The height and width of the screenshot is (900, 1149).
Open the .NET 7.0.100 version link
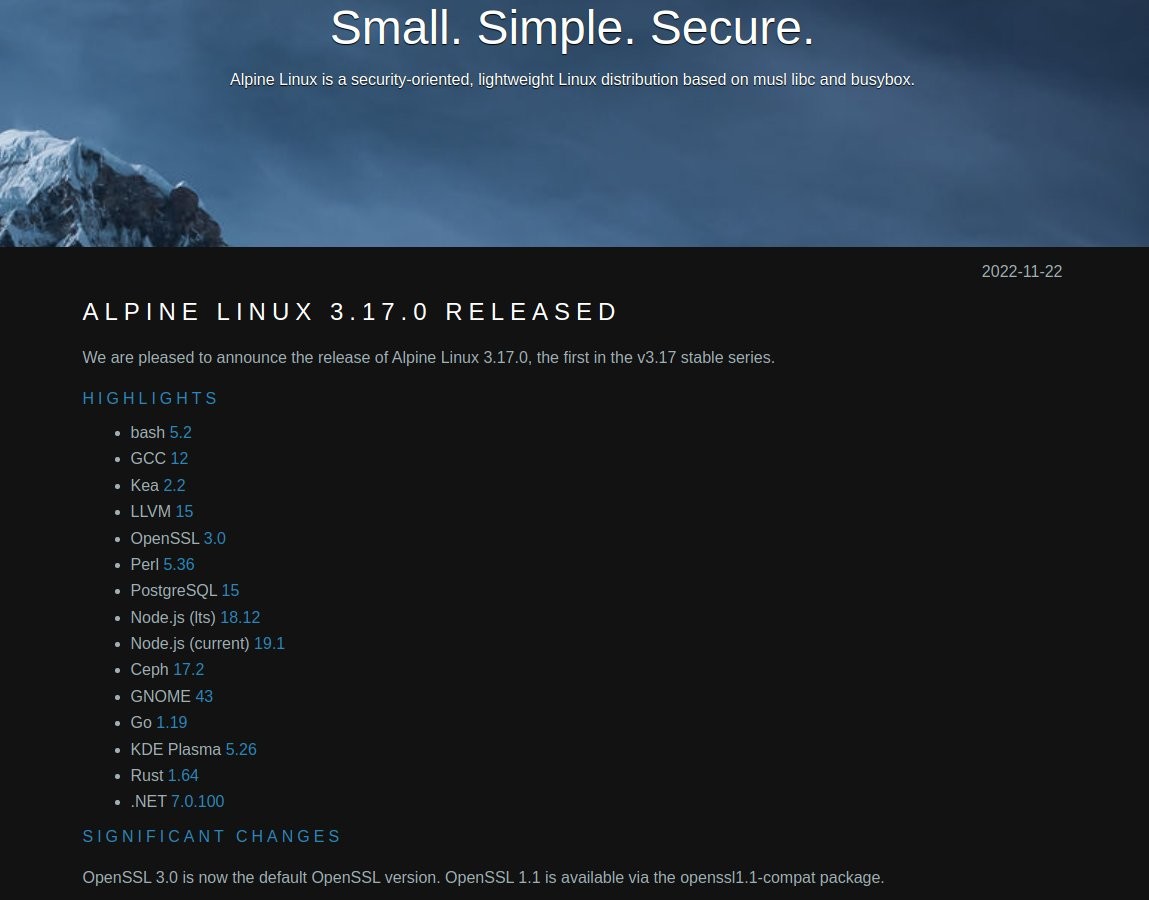tap(198, 802)
